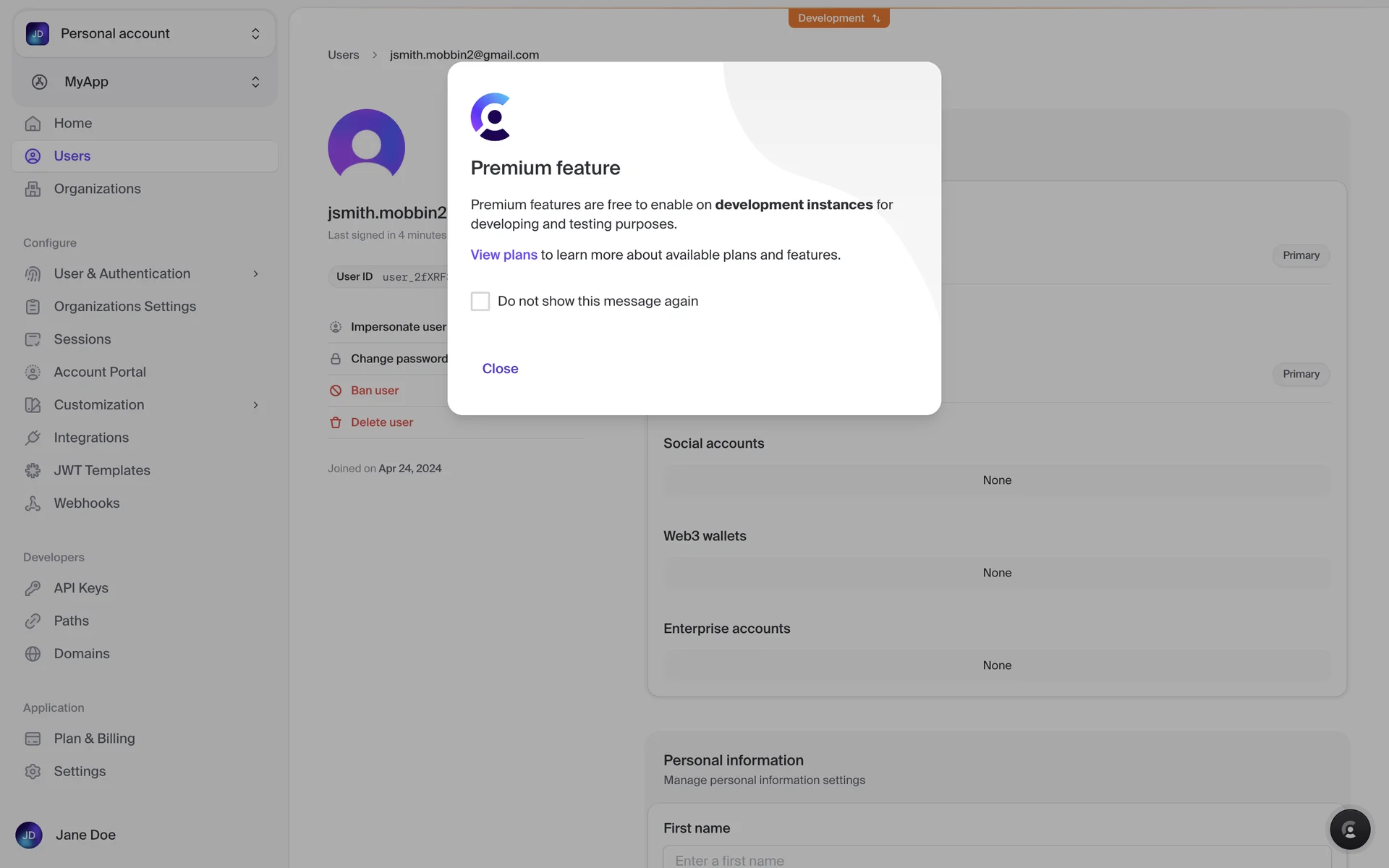This screenshot has width=1389, height=868.
Task: Click the Integrations plug icon
Action: click(33, 438)
